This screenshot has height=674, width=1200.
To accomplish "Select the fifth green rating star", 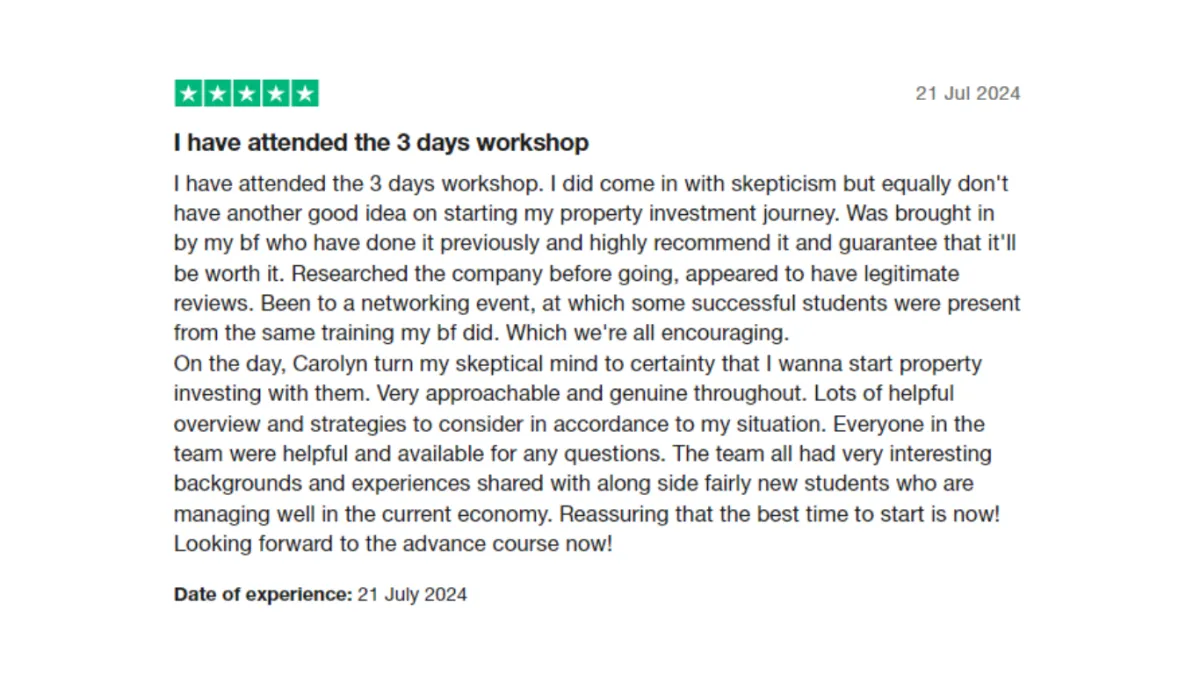I will tap(304, 94).
